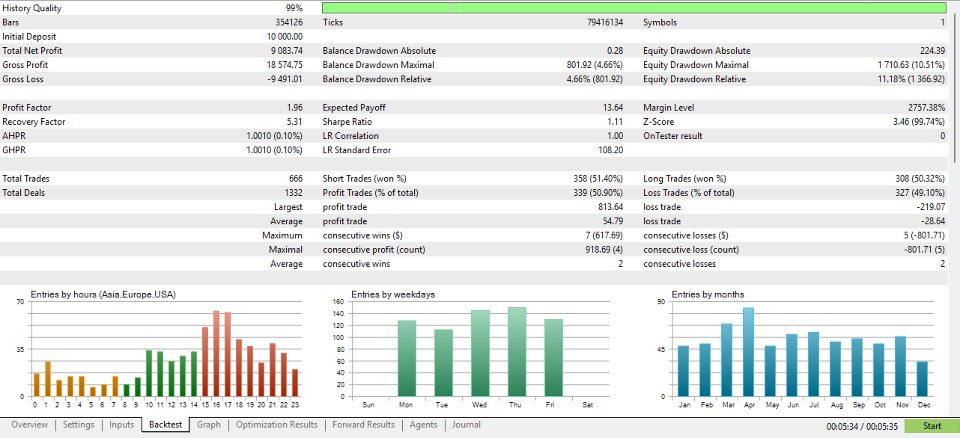Click the Expected Payoff value 13.64
The height and width of the screenshot is (438, 960).
pyautogui.click(x=613, y=108)
